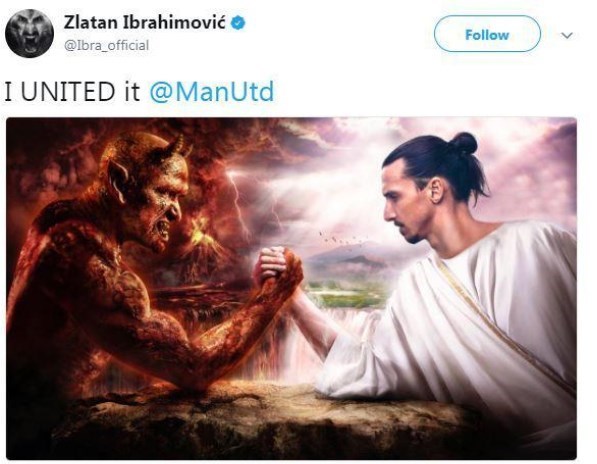Click the green valley in background

click(343, 295)
